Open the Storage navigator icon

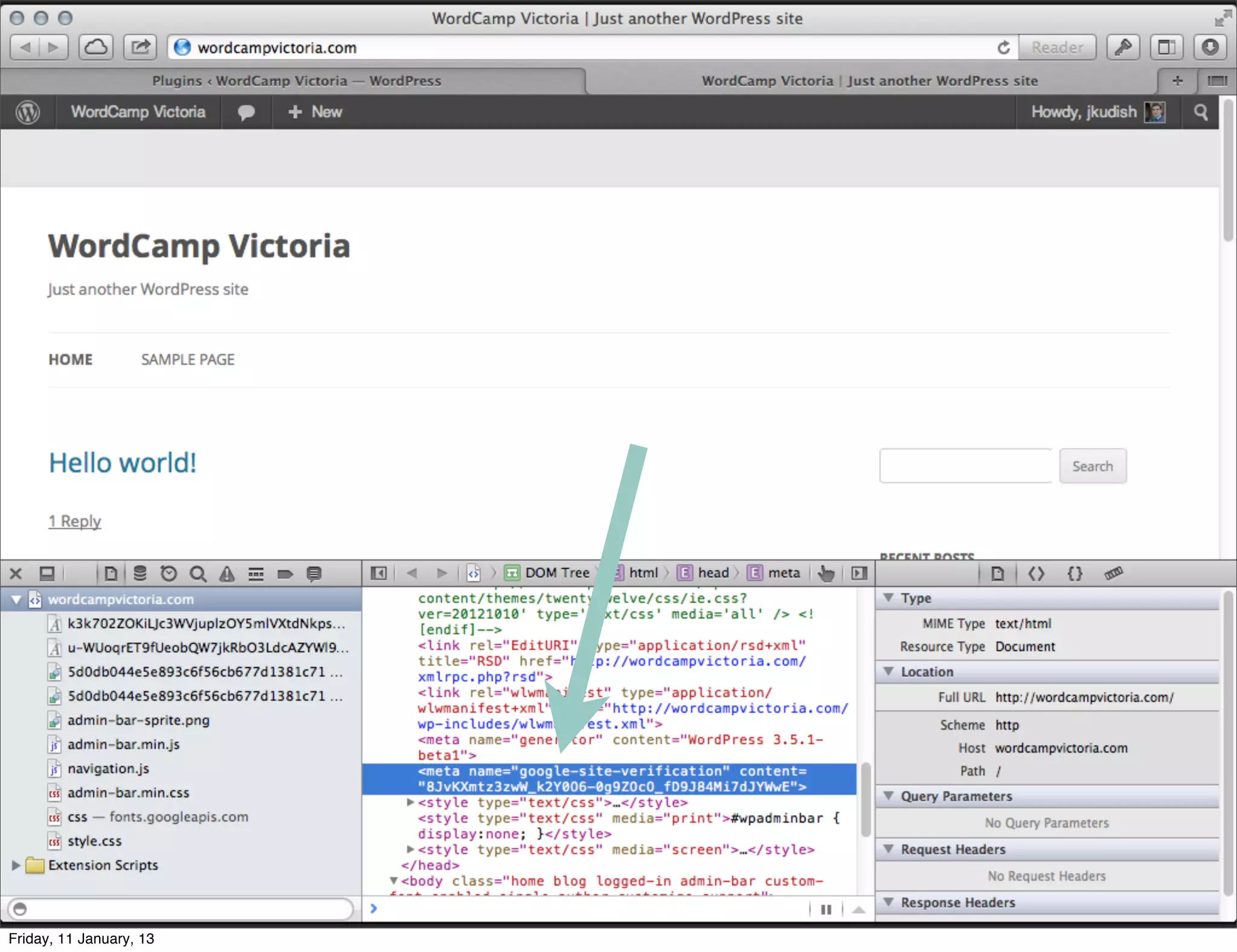[x=140, y=573]
